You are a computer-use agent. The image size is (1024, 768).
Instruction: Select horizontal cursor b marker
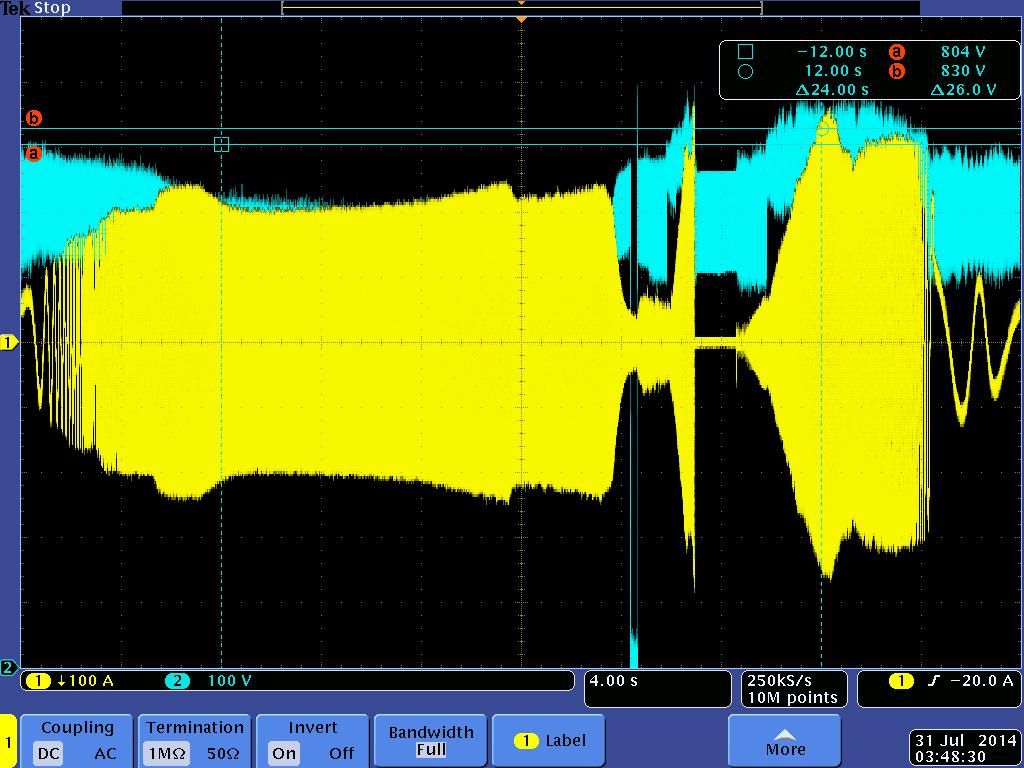tap(33, 118)
